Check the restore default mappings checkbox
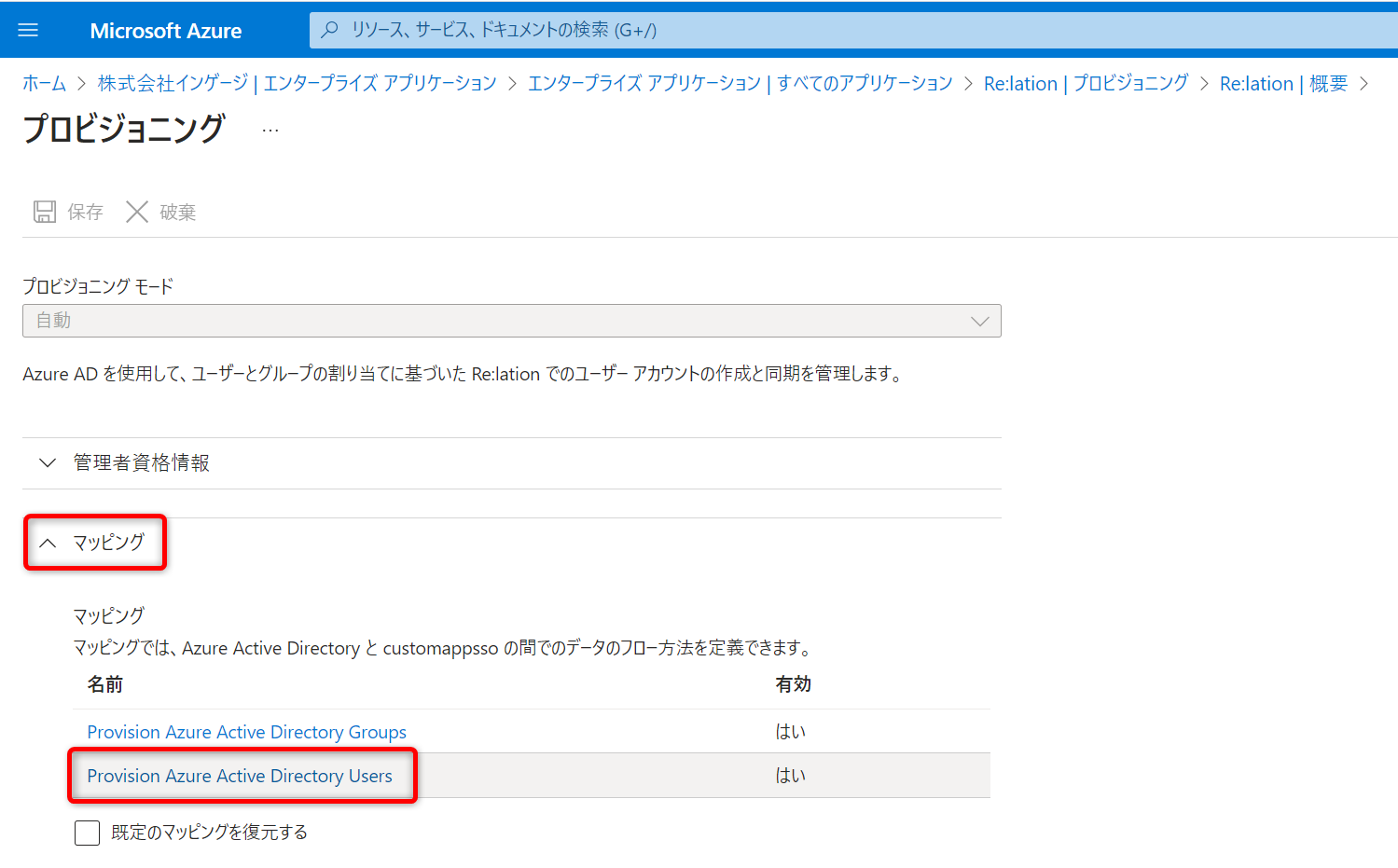The image size is (1398, 868). tap(87, 833)
